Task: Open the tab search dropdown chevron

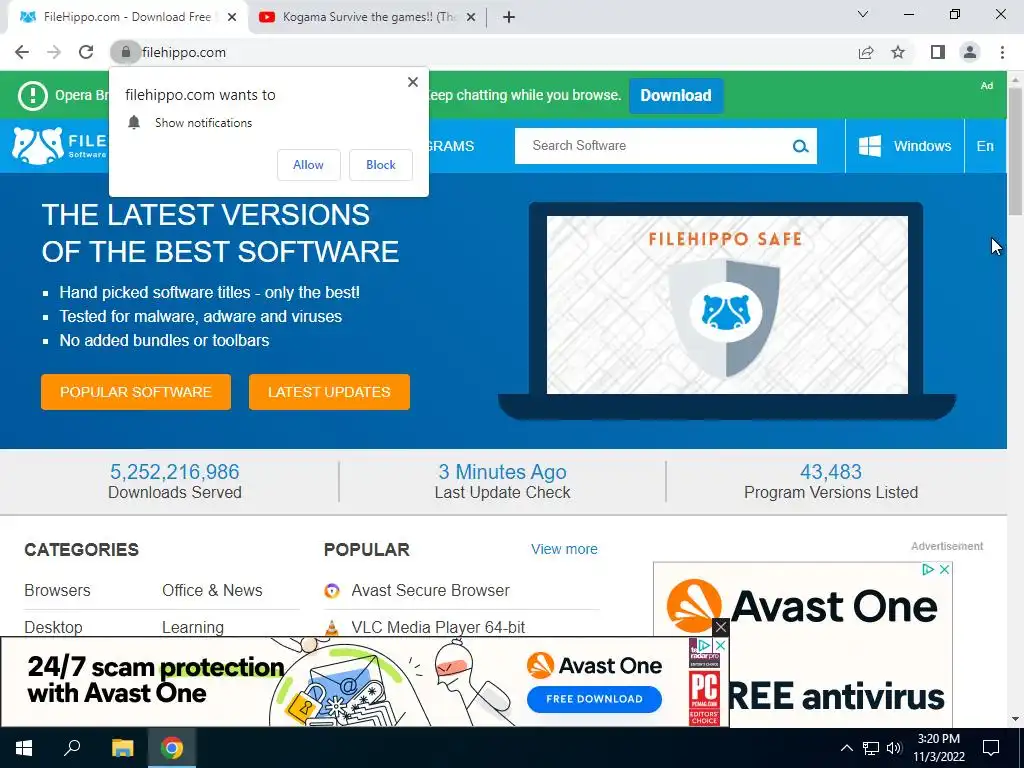Action: (863, 14)
